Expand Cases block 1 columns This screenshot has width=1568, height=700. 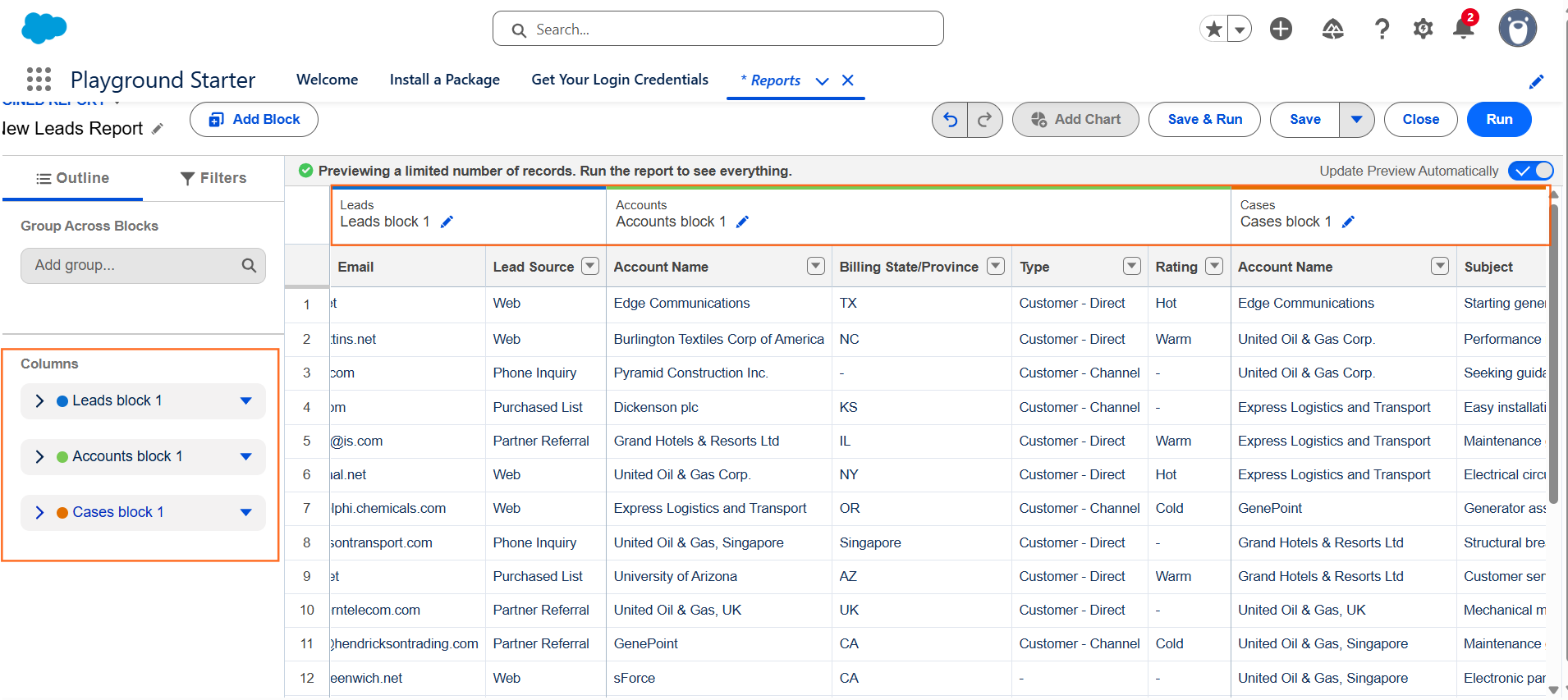coord(39,512)
